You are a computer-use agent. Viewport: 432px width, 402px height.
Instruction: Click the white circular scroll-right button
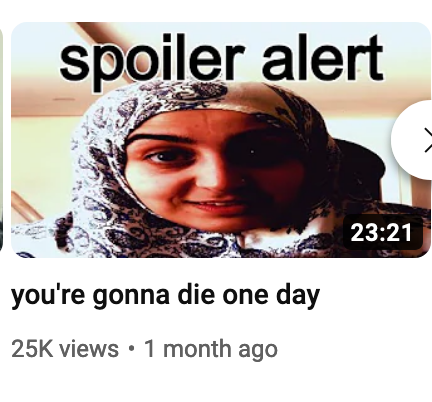[412, 140]
